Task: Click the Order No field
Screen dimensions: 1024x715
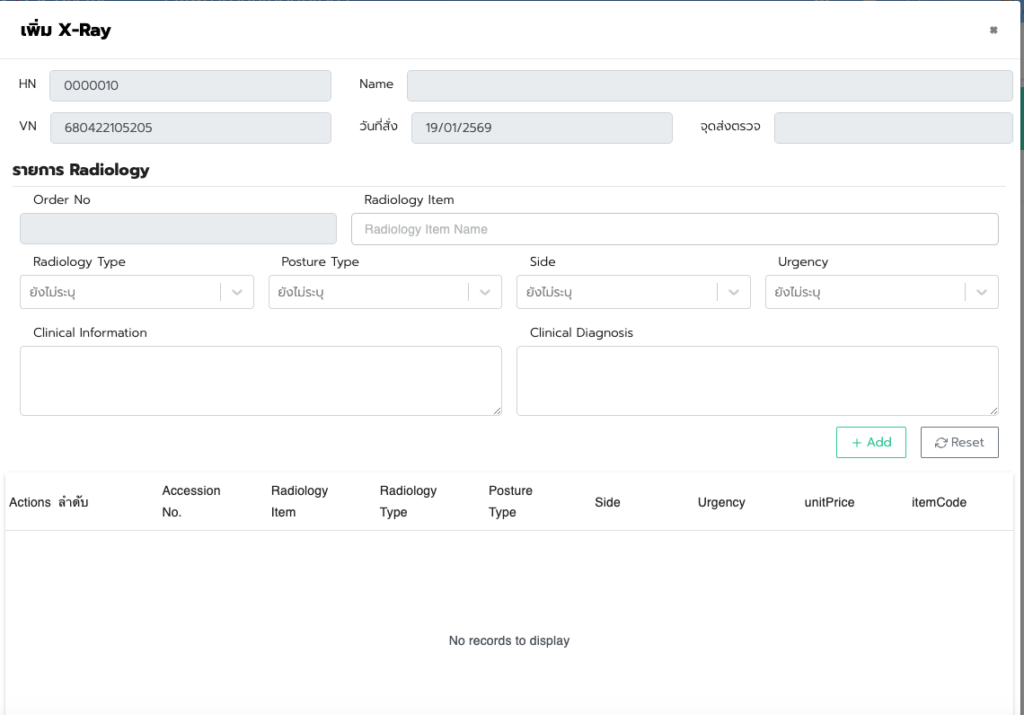Action: click(178, 229)
